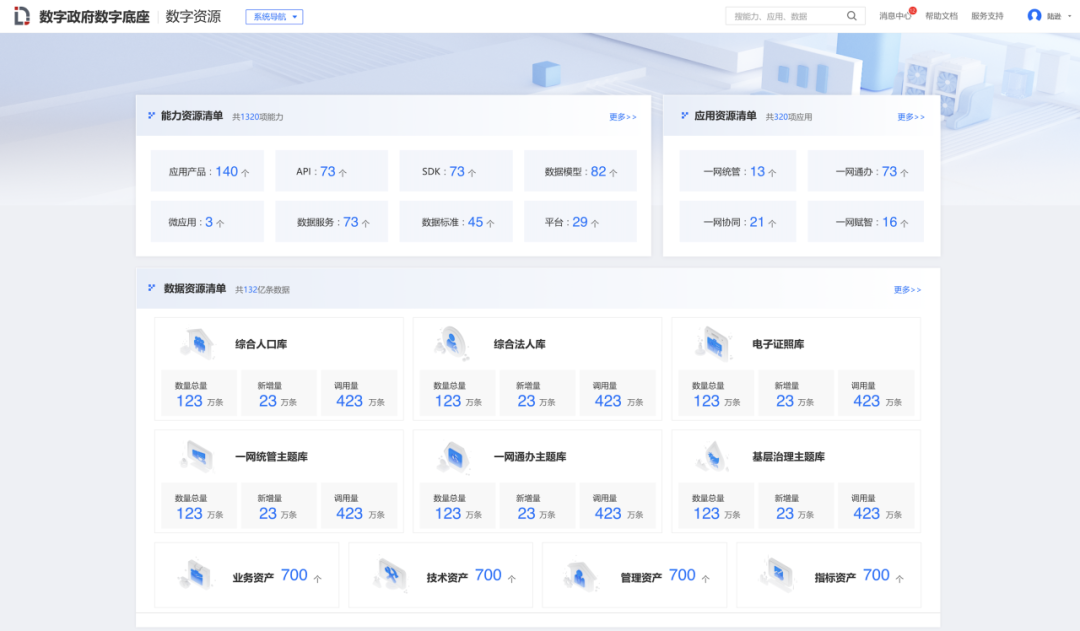The height and width of the screenshot is (631, 1080).
Task: Go to 服务支持 in the top bar
Action: pos(987,17)
